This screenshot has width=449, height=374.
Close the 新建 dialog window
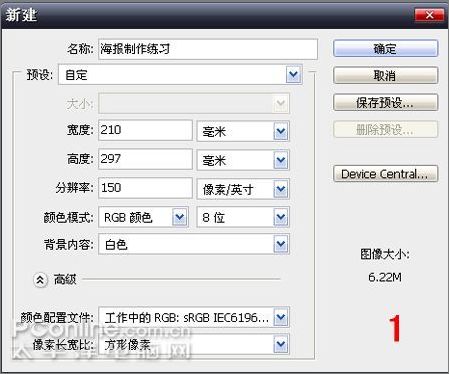point(429,15)
